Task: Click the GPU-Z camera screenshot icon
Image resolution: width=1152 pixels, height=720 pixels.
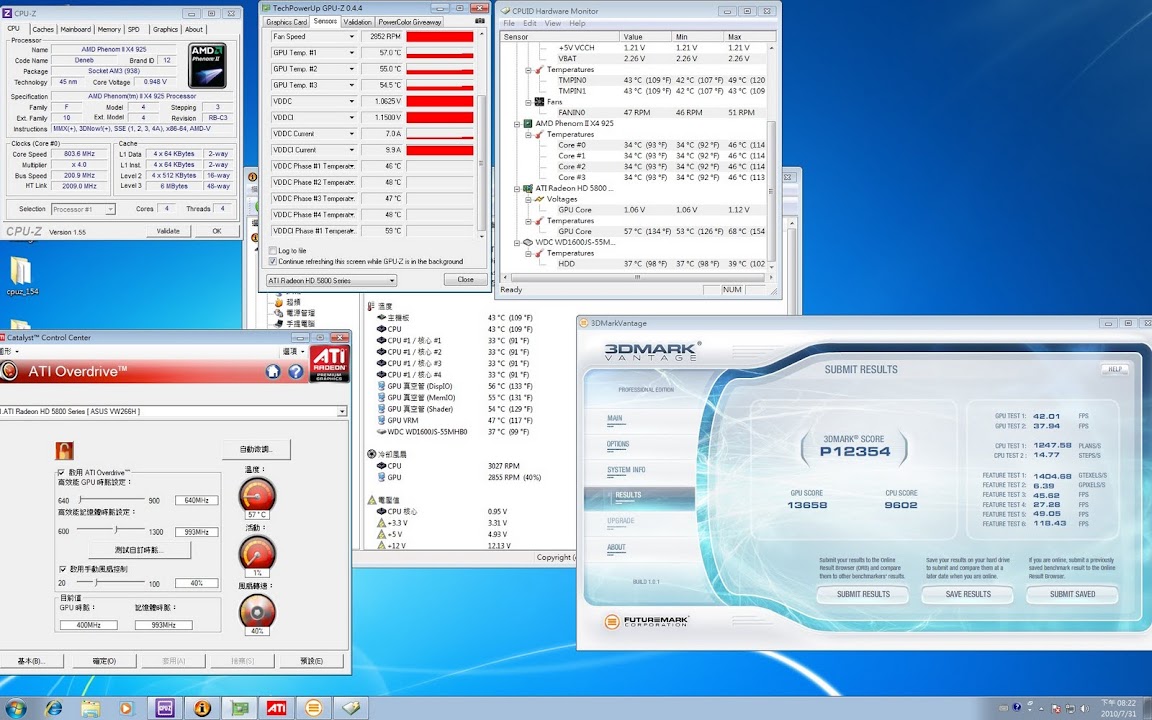Action: pos(480,22)
